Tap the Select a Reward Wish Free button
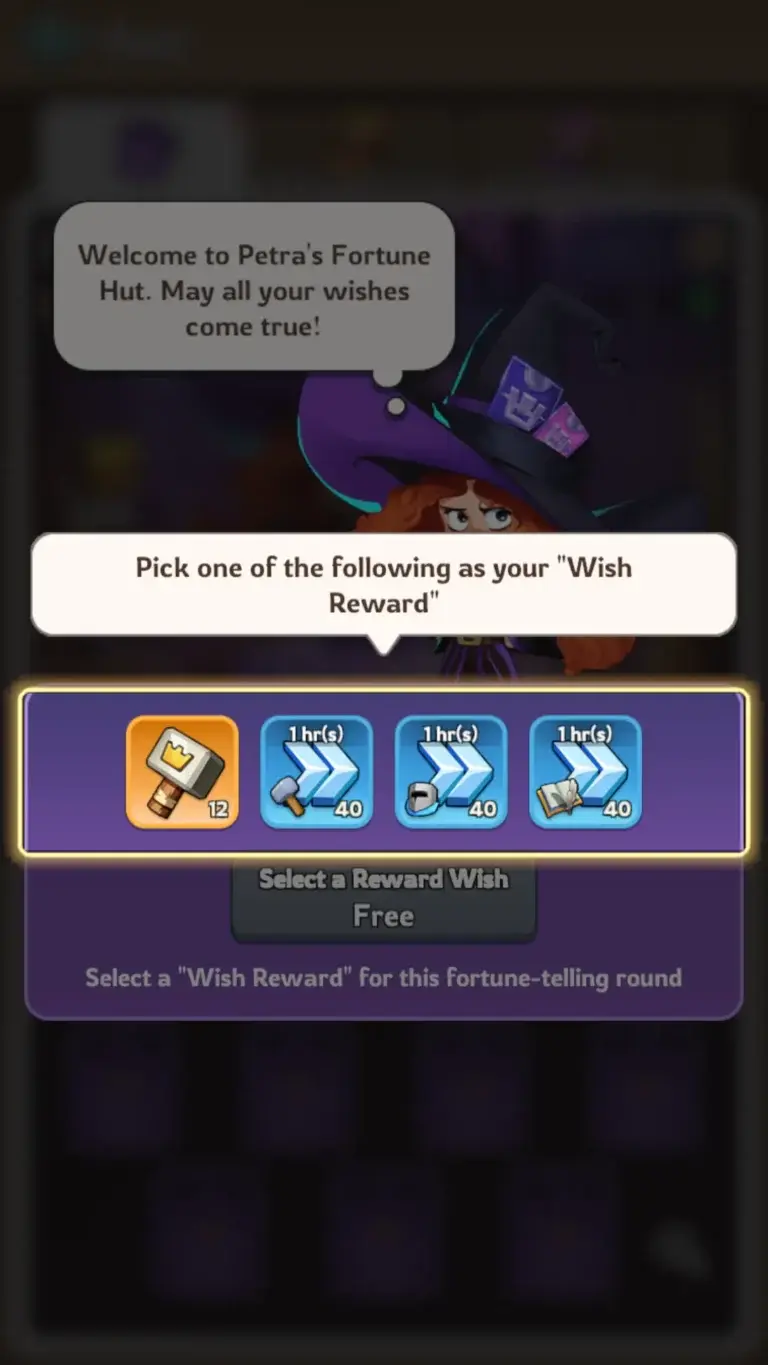This screenshot has height=1365, width=768. (384, 897)
